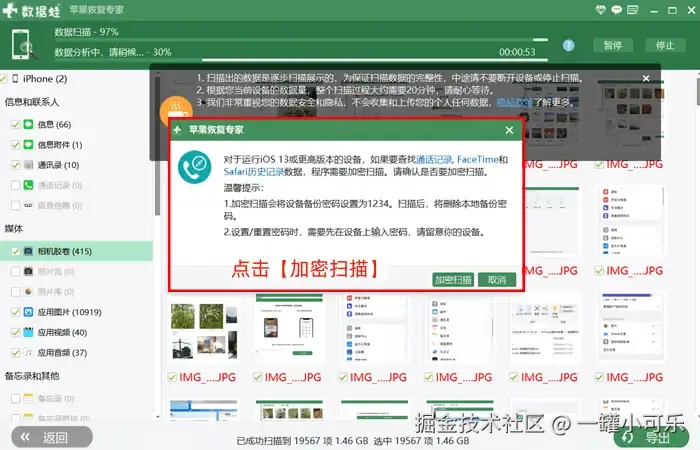Select the 通讯录 (10) category

click(58, 165)
